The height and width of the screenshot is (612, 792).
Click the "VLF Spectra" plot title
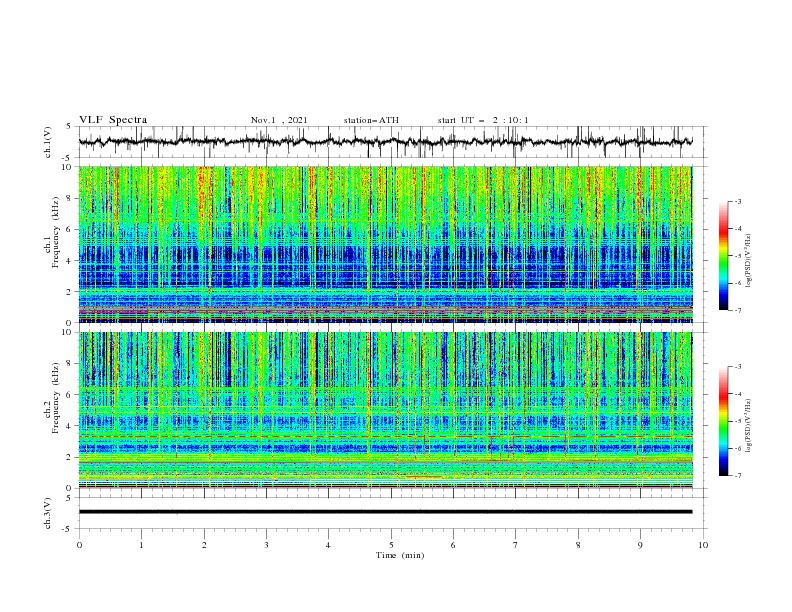[x=113, y=120]
